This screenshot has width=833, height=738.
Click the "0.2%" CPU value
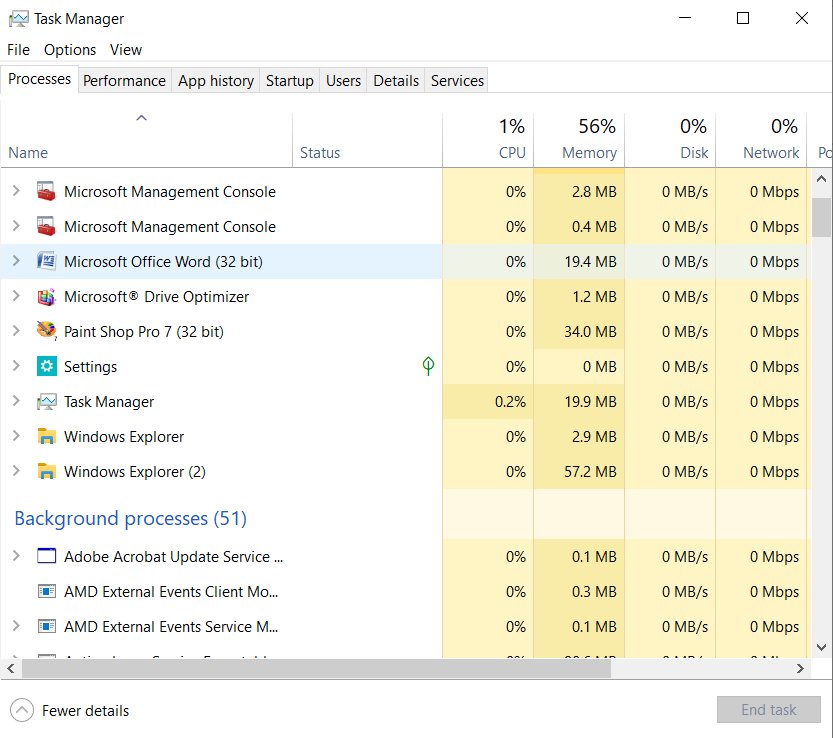pyautogui.click(x=510, y=402)
